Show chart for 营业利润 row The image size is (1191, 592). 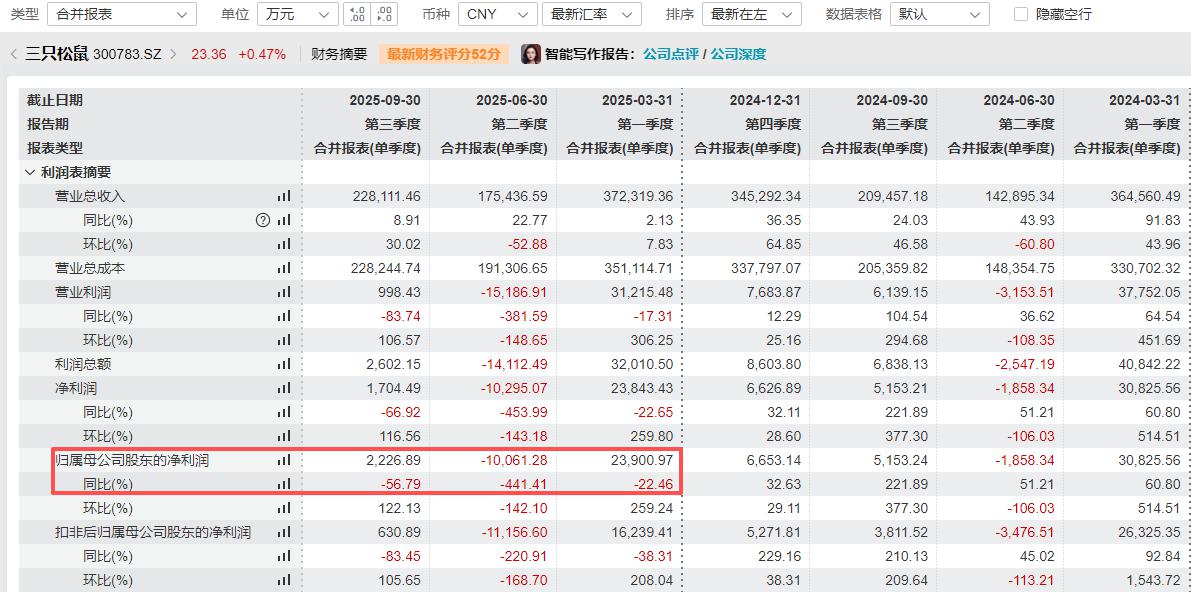pos(284,292)
